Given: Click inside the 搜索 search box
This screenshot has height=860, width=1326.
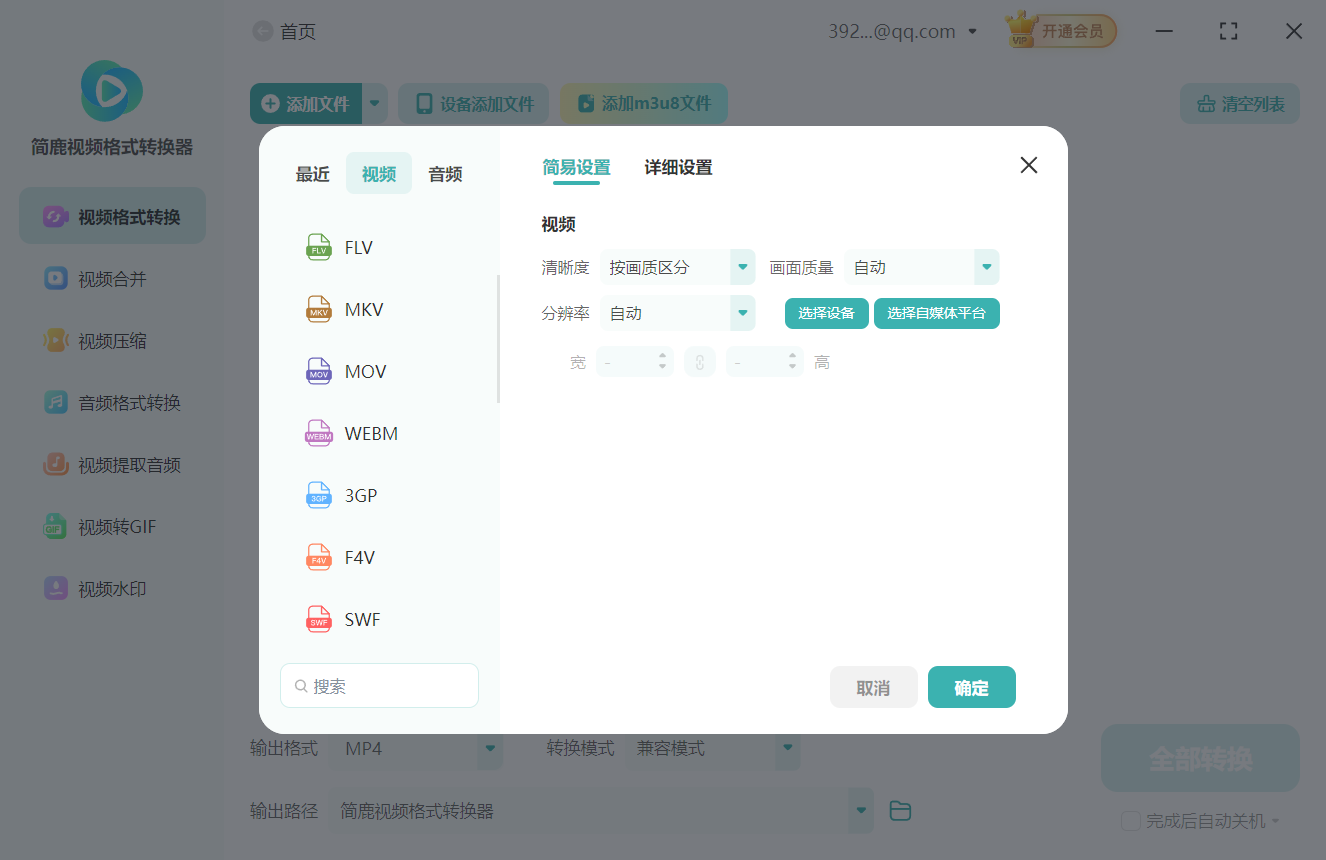Looking at the screenshot, I should pos(379,685).
